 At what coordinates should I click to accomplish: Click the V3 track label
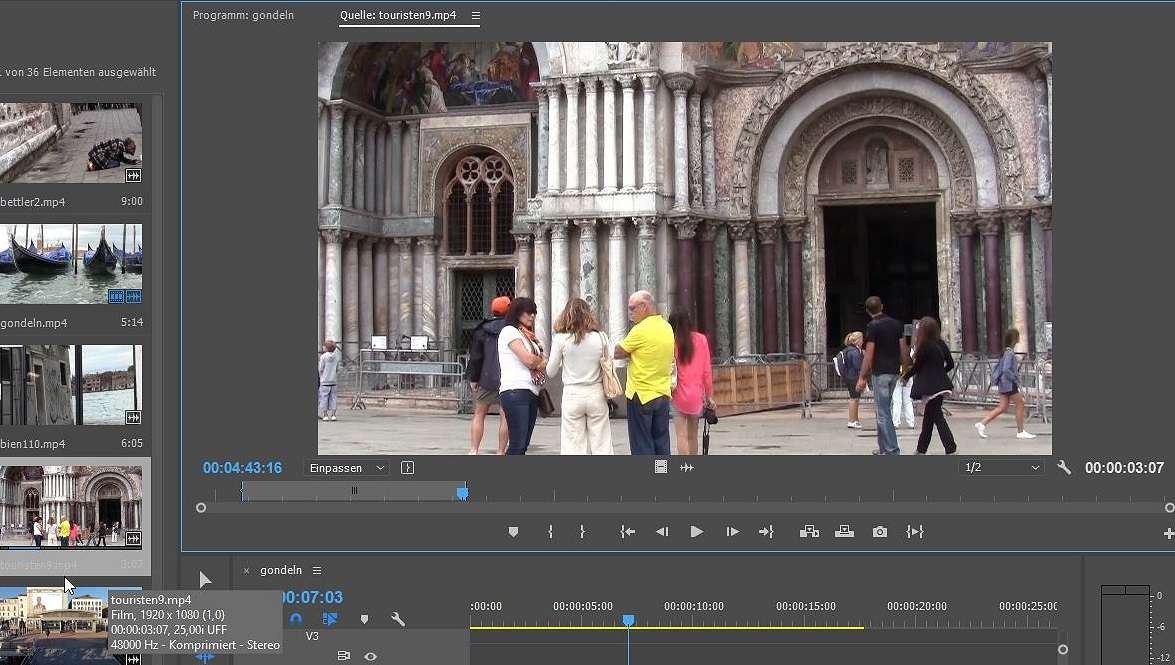click(x=312, y=637)
